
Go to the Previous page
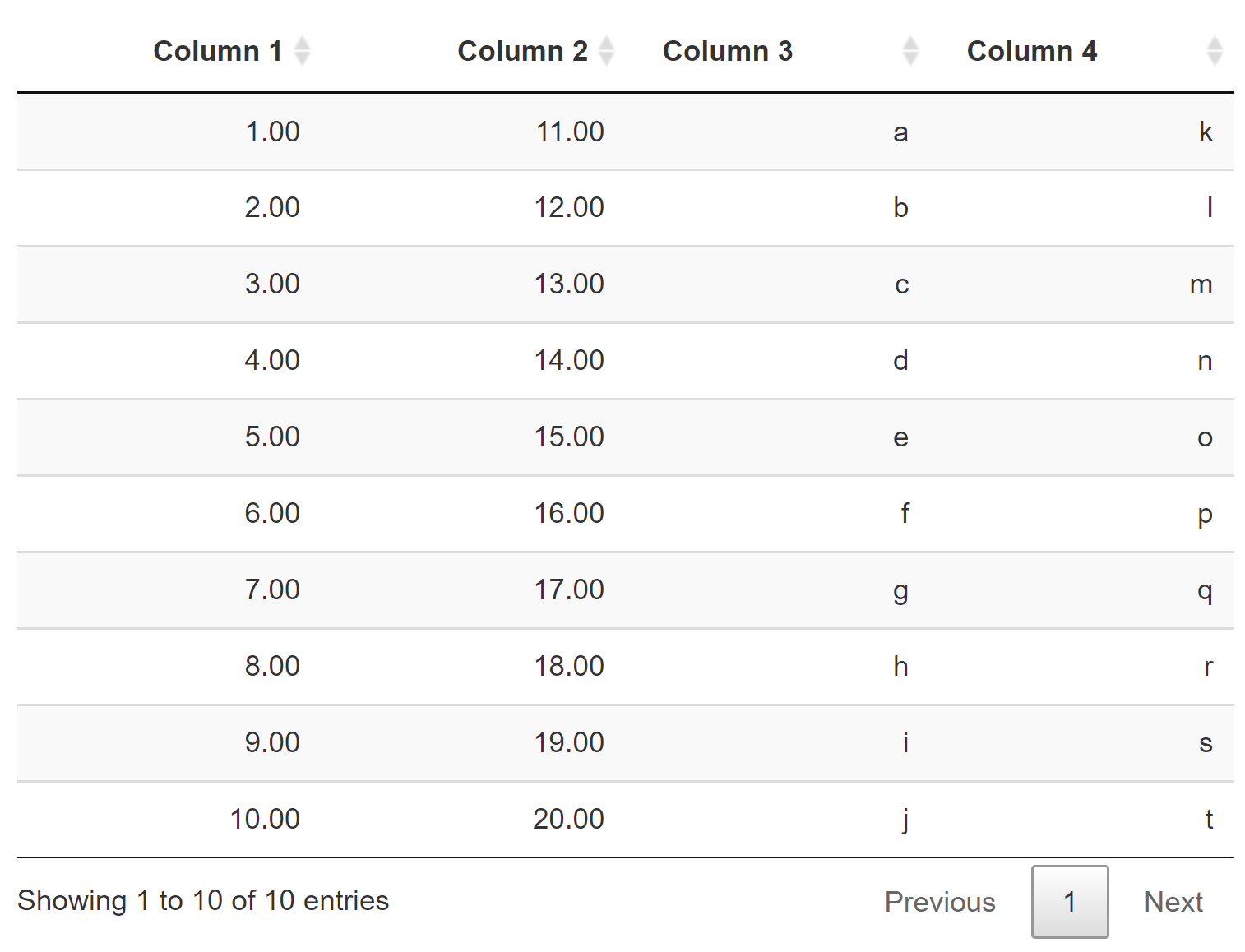pos(939,902)
